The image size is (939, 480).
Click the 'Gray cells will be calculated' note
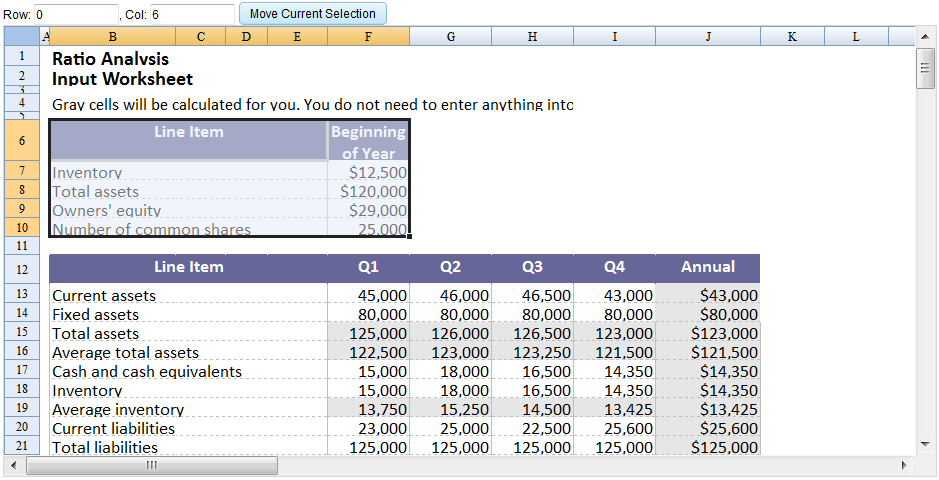(312, 104)
